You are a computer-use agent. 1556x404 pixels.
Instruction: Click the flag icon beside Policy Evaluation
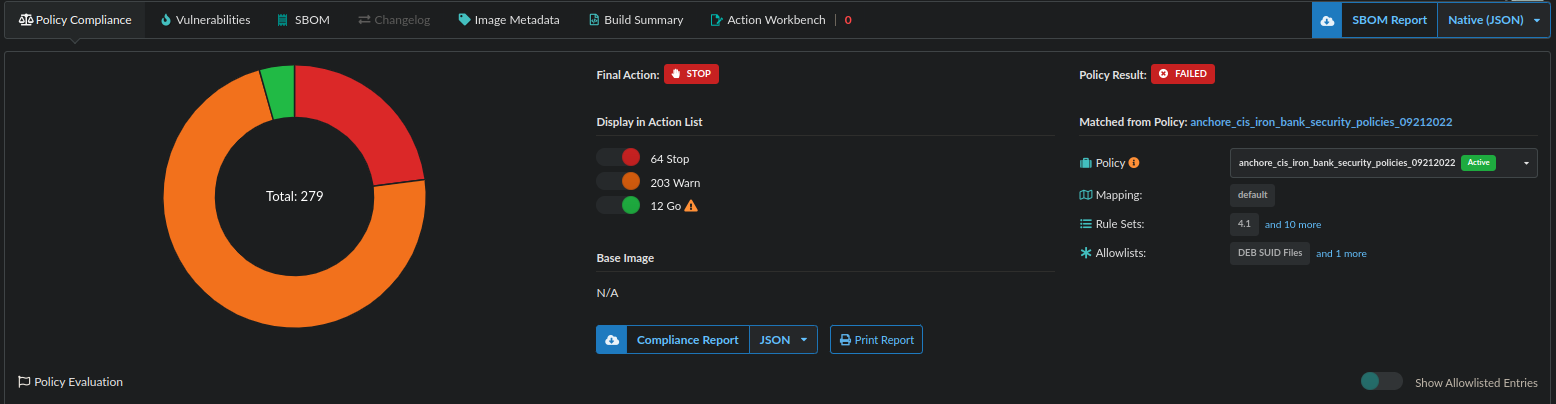23,382
